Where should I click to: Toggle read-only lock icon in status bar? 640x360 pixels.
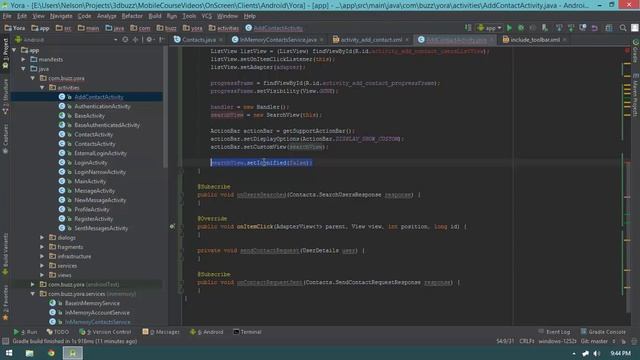623,341
